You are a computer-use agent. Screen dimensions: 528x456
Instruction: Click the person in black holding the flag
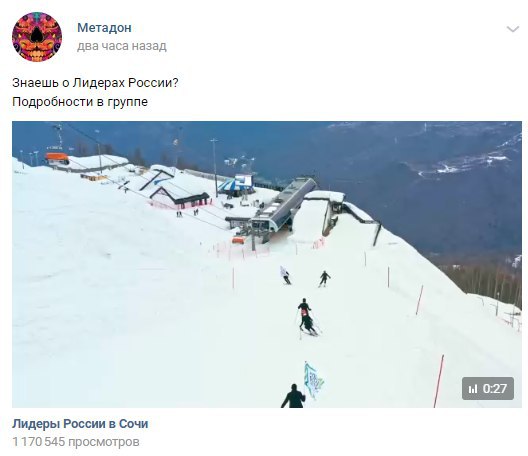[x=294, y=396]
